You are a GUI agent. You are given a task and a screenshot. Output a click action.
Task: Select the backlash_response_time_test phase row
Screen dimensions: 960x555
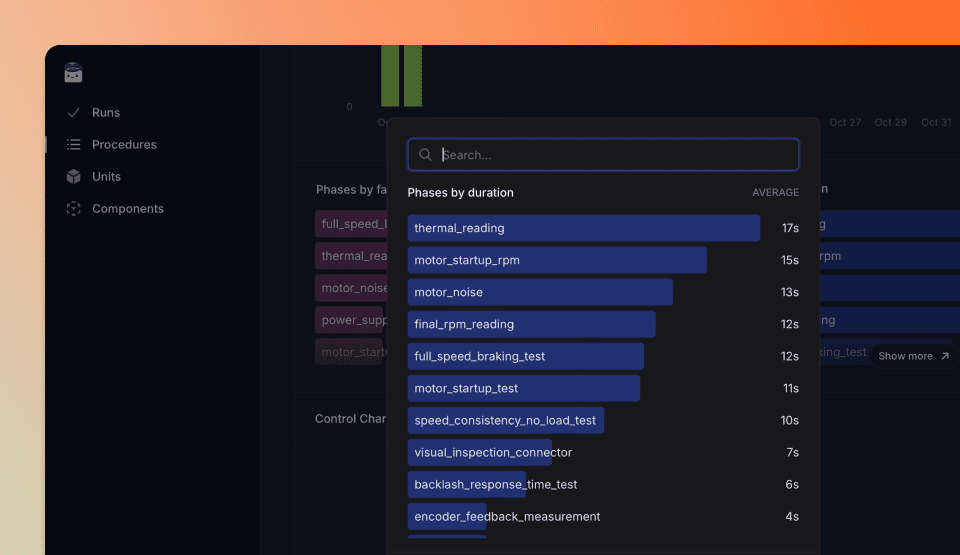pos(603,485)
